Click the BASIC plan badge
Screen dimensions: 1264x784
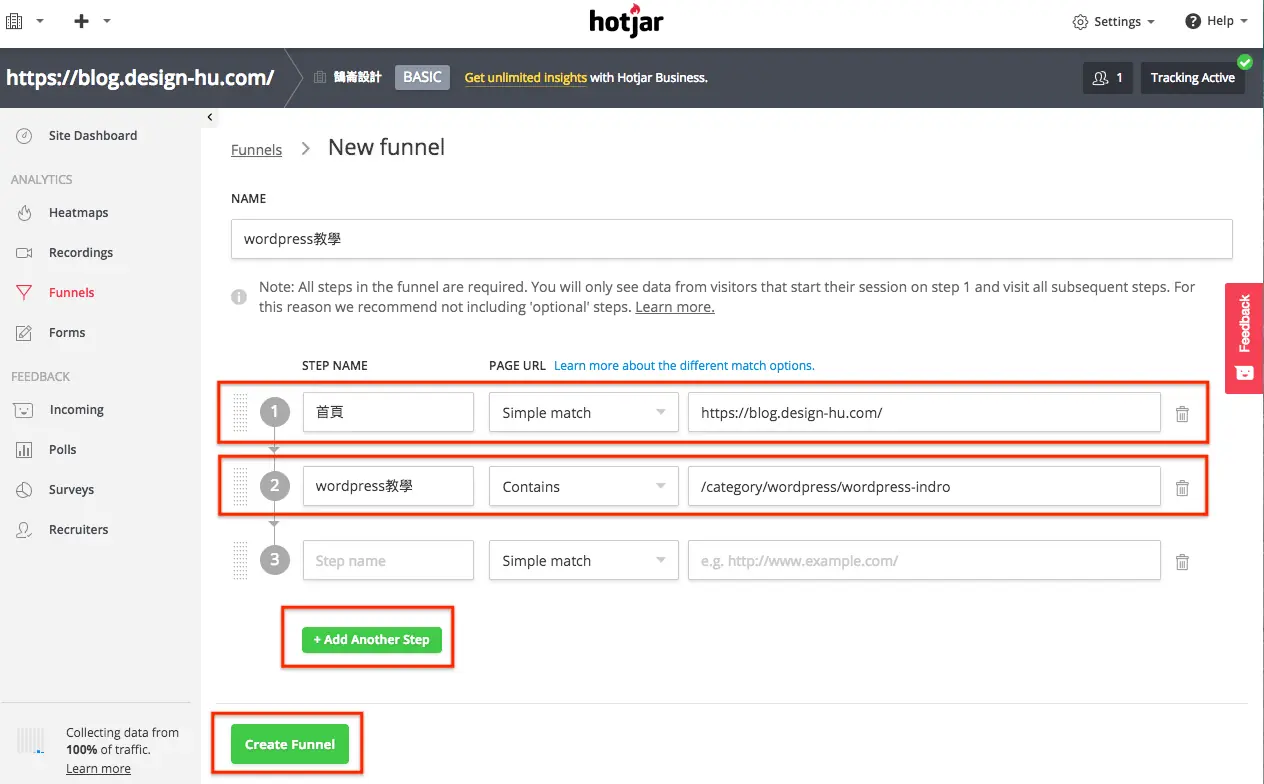point(422,77)
